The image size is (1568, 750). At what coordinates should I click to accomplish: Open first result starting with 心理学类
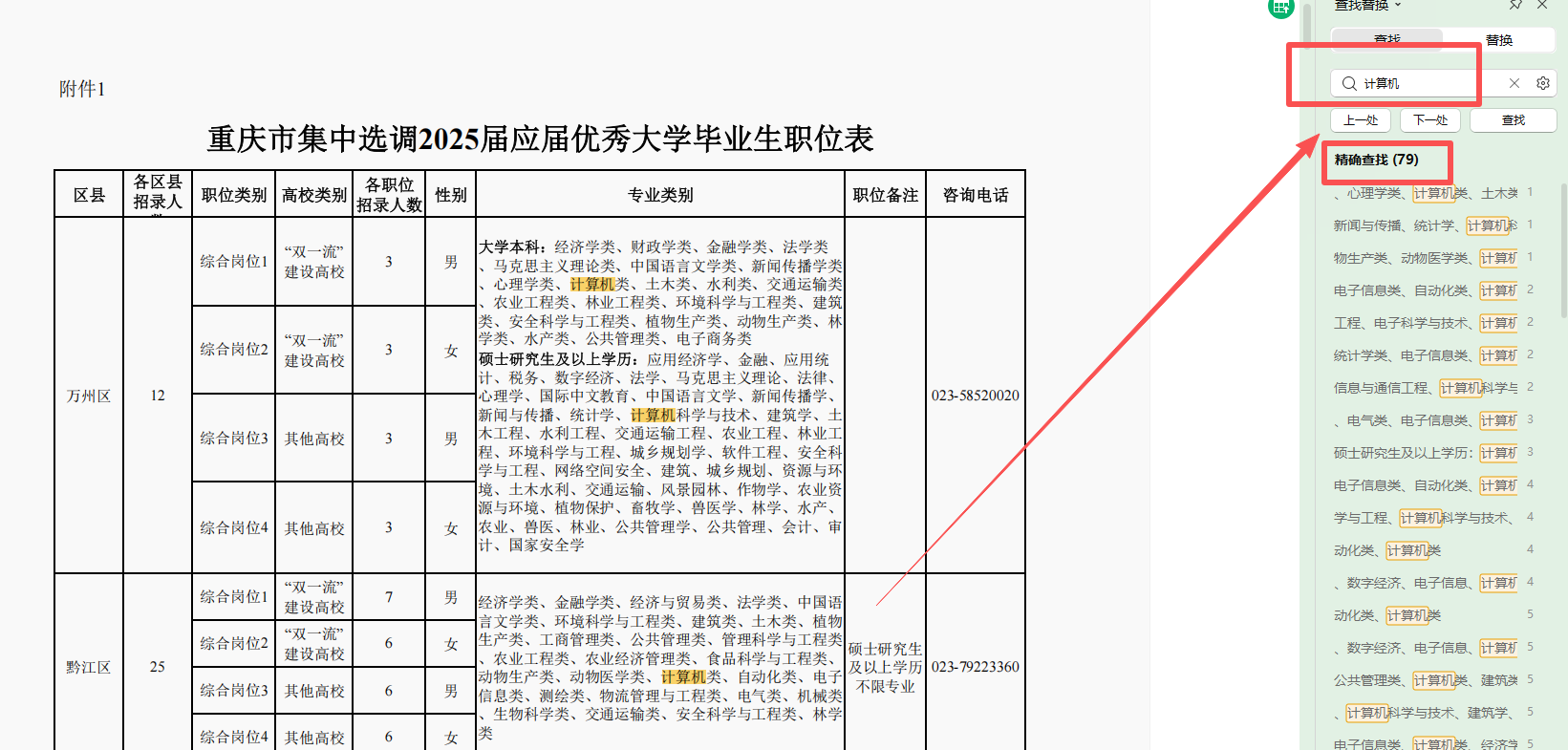click(x=1426, y=193)
